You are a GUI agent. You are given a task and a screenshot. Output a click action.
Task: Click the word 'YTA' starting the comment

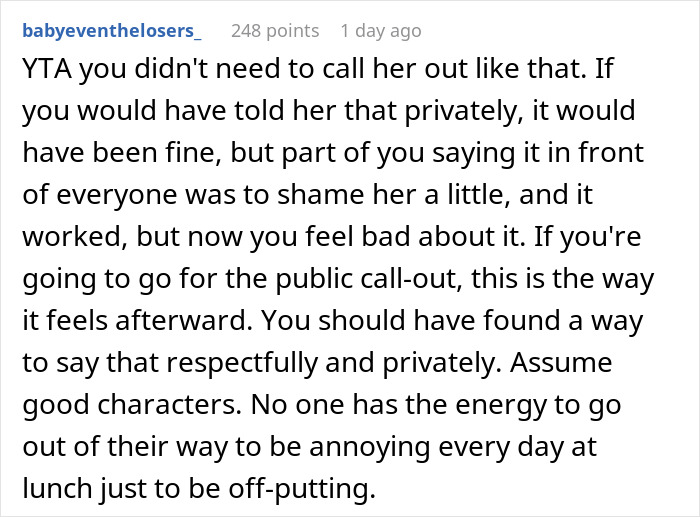click(x=47, y=69)
